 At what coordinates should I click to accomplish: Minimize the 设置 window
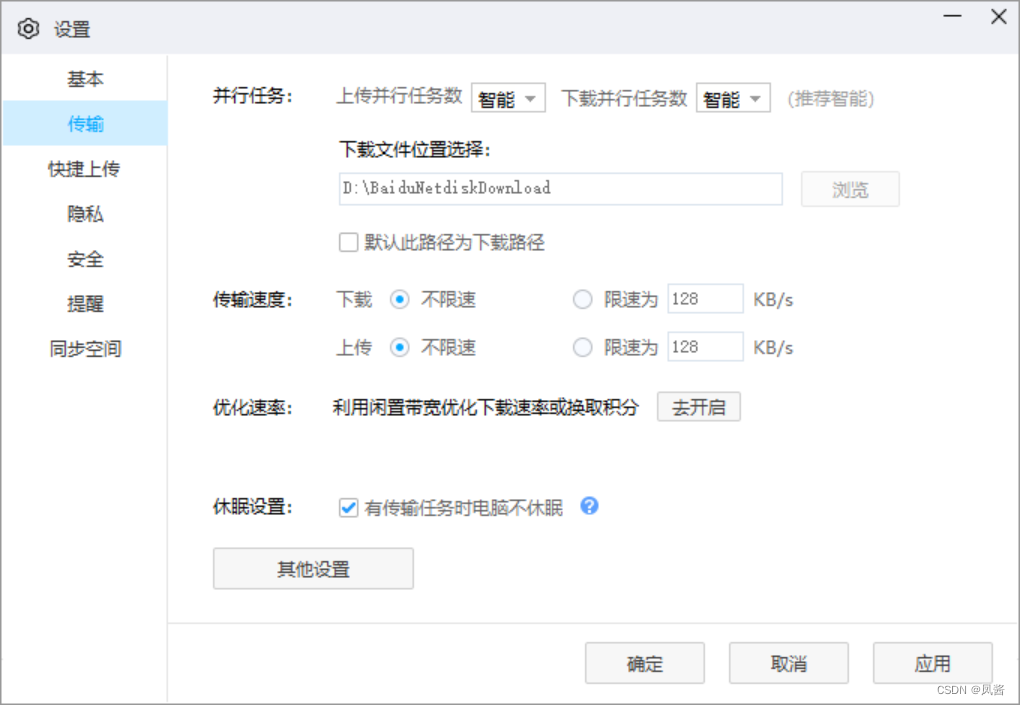[952, 16]
